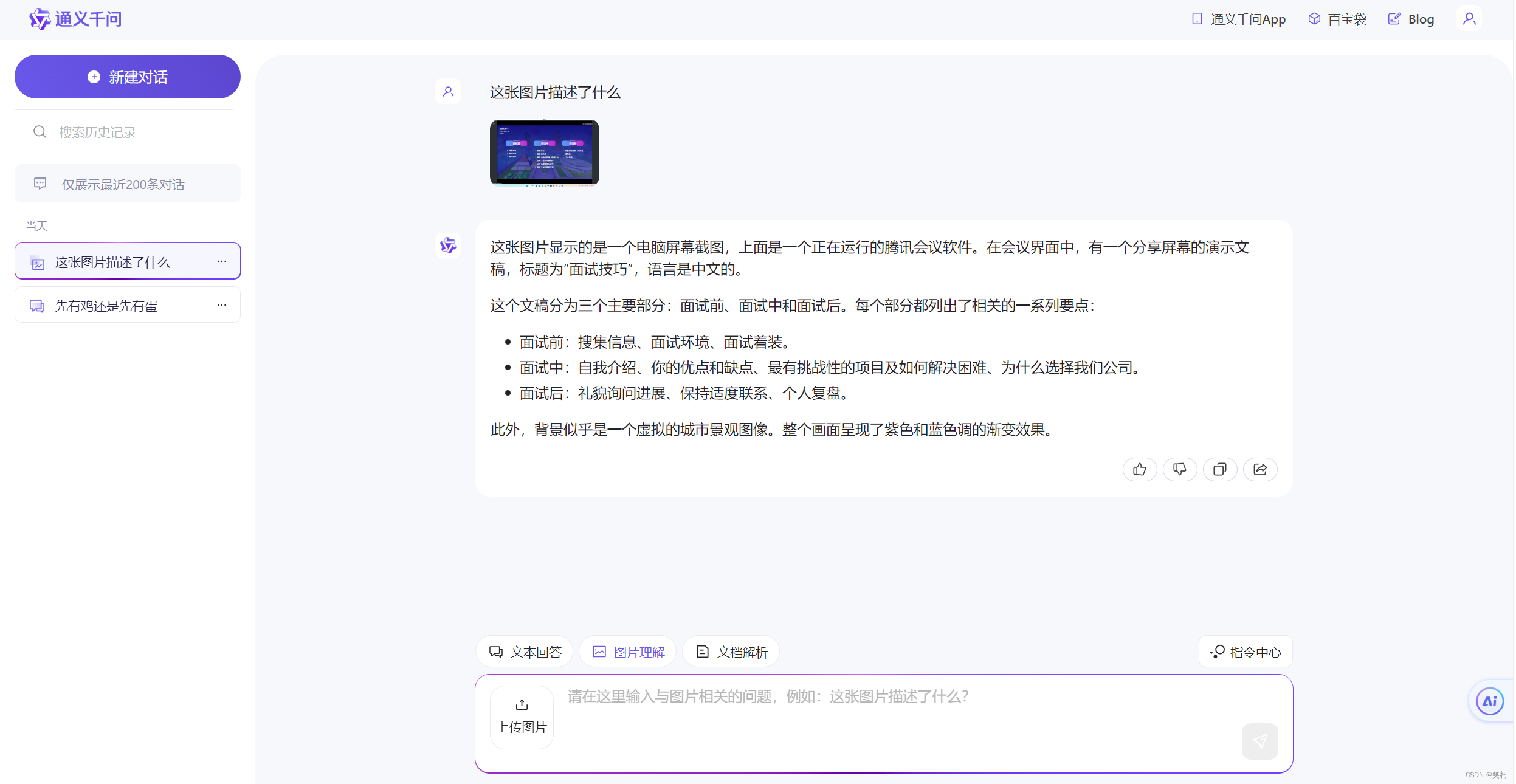Share the assistant's response
This screenshot has width=1516, height=784.
[x=1260, y=469]
